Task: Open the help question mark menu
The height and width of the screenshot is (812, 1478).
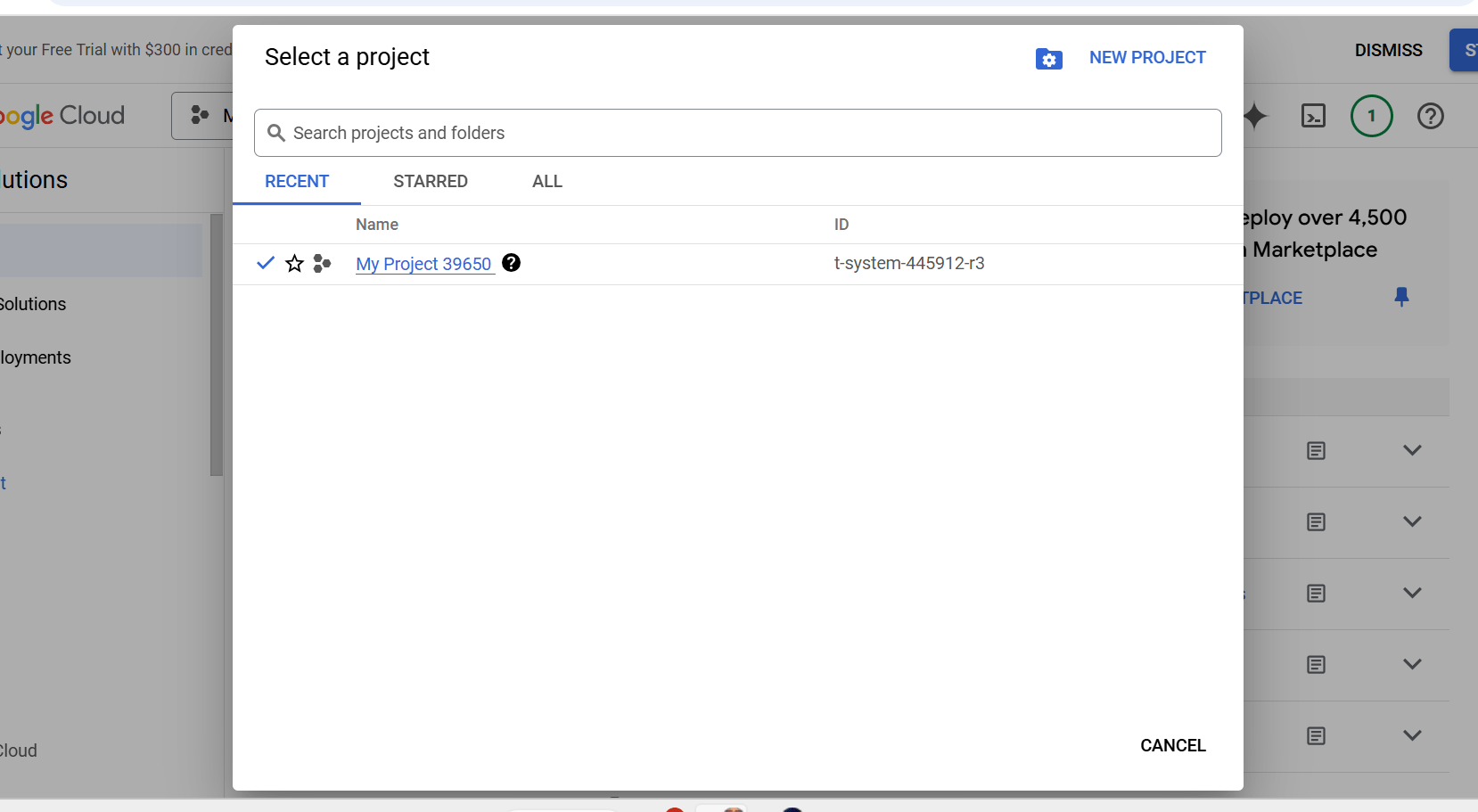Action: 1430,116
